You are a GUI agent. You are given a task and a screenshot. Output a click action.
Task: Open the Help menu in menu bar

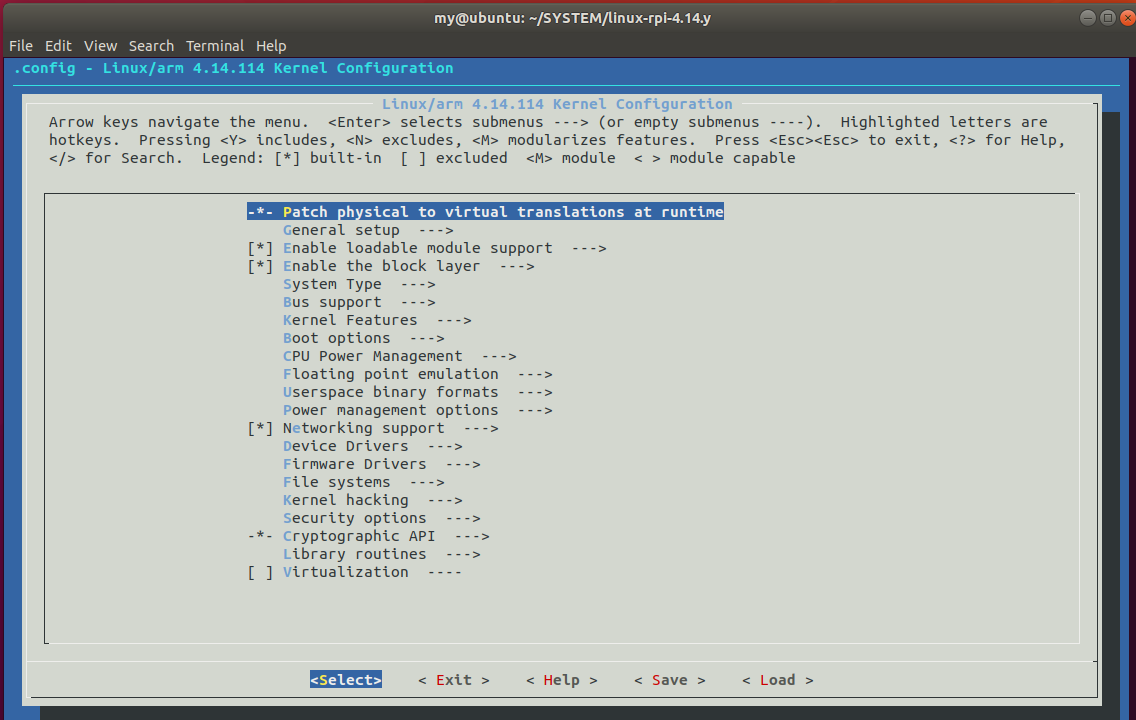271,46
